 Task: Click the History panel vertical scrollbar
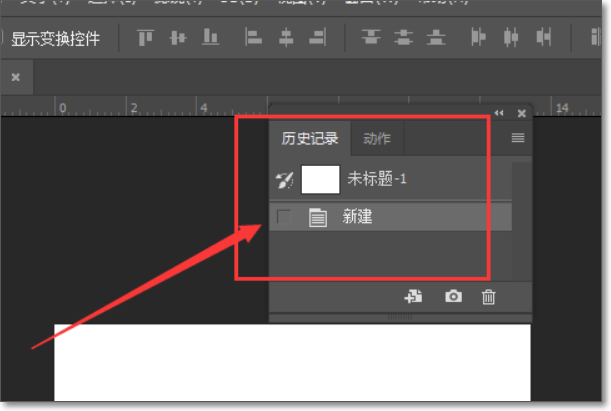coord(521,221)
